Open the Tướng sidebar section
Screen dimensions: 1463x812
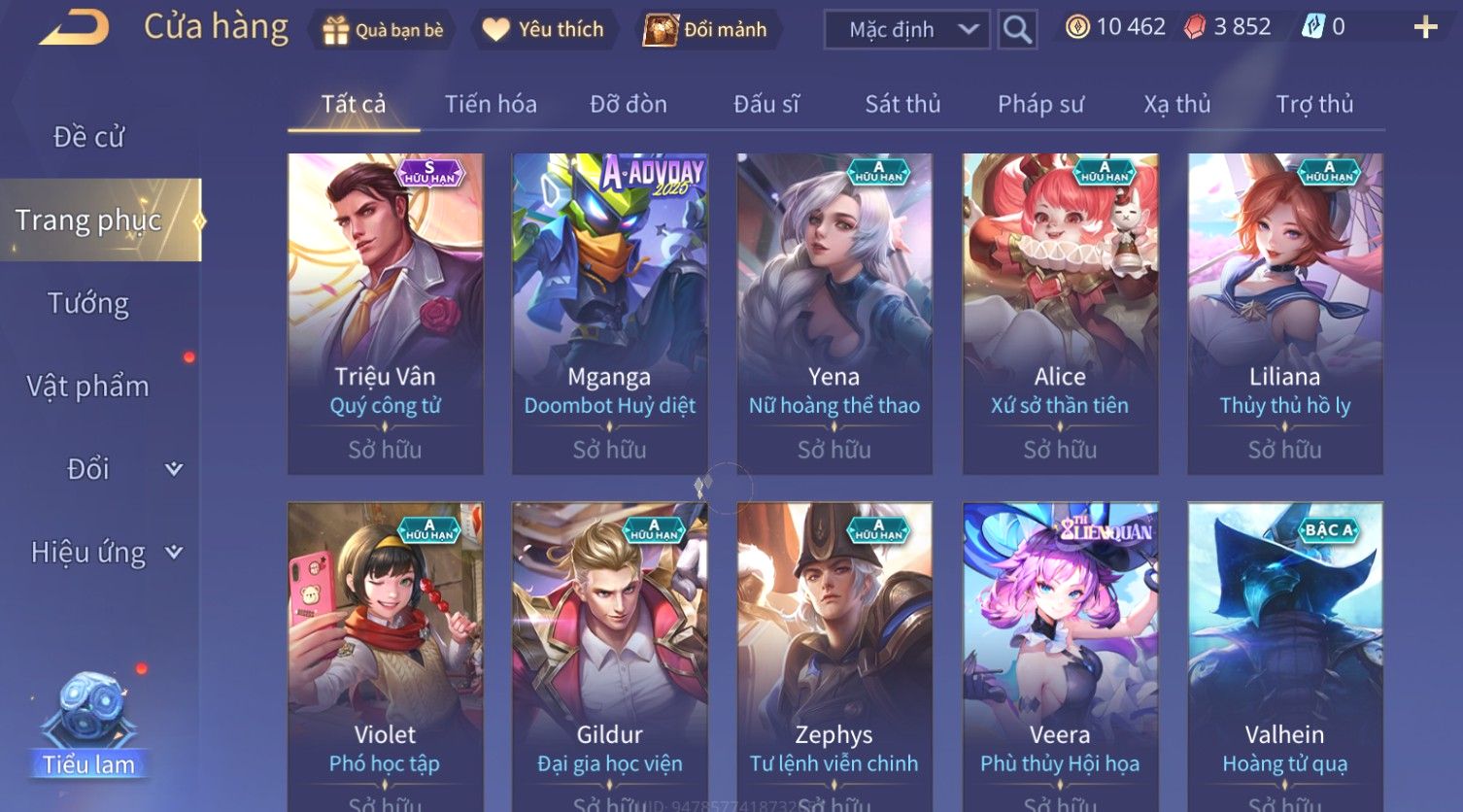(88, 303)
